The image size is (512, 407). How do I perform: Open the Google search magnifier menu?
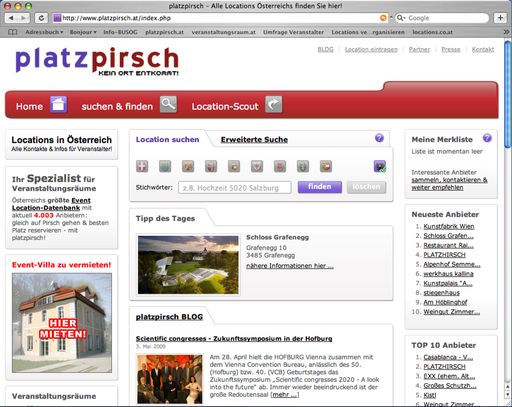(x=401, y=18)
